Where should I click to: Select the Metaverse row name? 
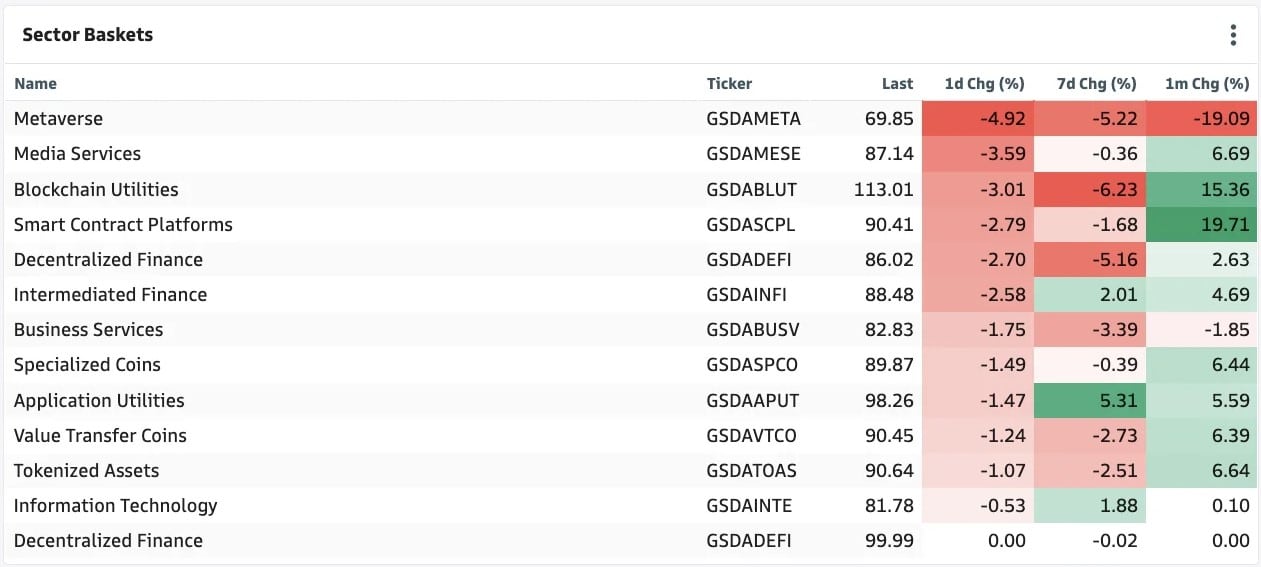(58, 118)
